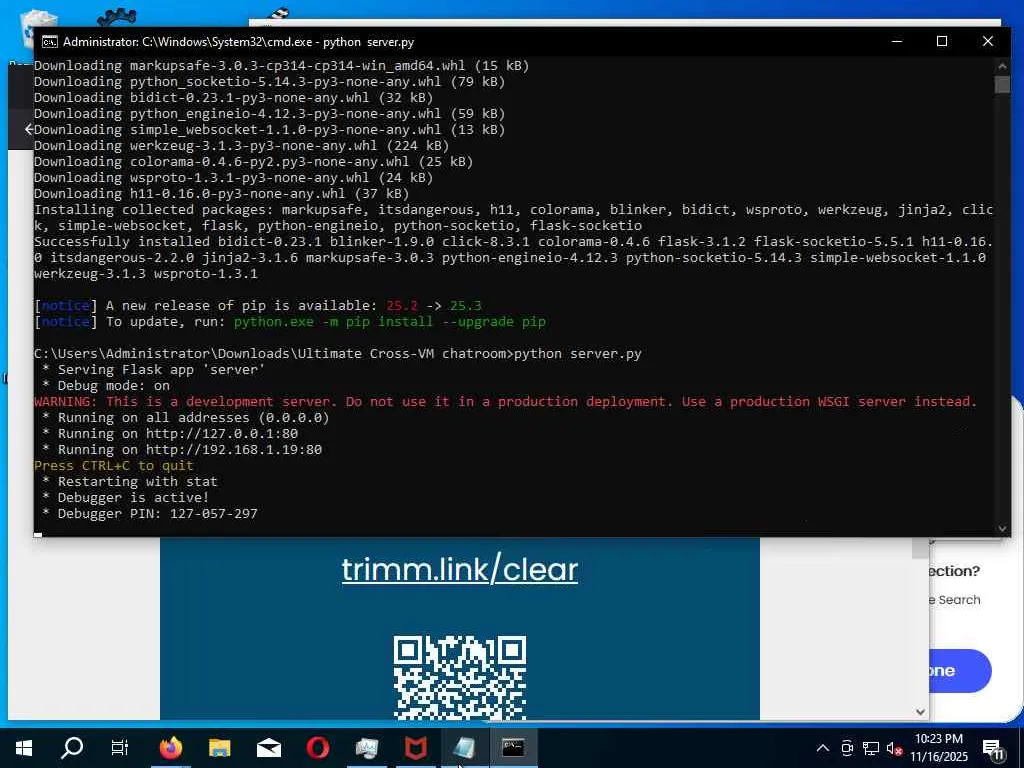Screen dimensions: 1024x768
Task: Click the cmd scrollbar down arrow
Action: [1002, 528]
